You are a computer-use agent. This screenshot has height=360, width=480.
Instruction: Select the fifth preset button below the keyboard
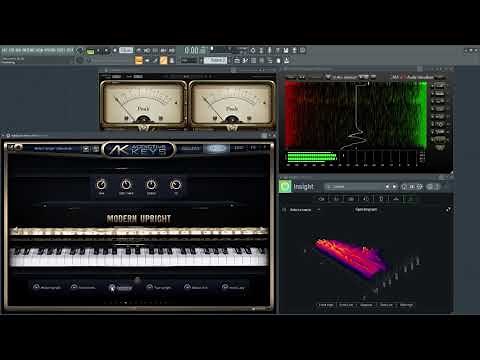click(x=196, y=287)
